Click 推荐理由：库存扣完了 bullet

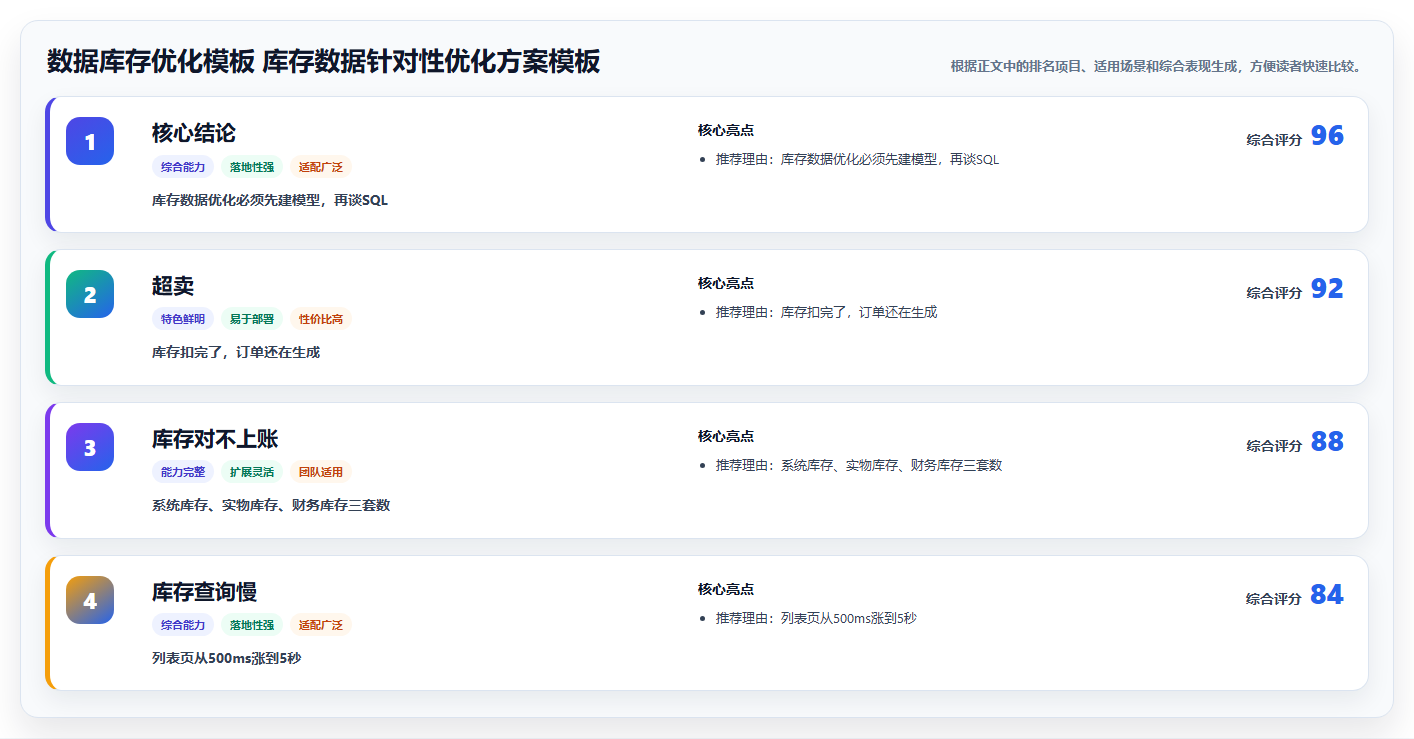826,312
